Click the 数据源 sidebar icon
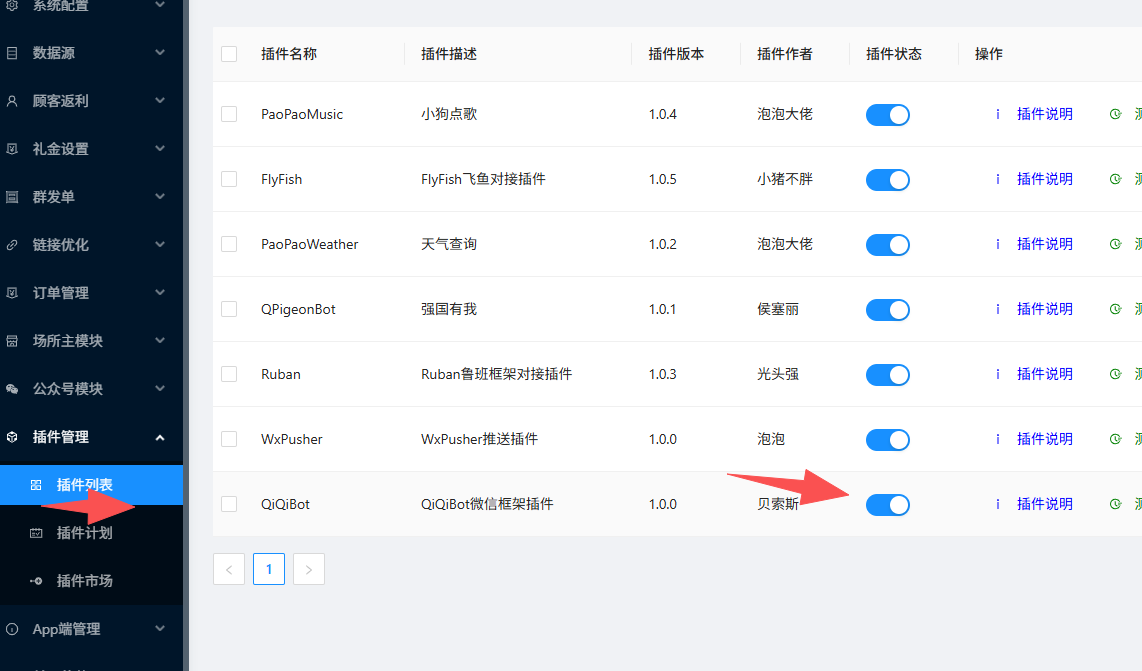The image size is (1142, 671). [12, 53]
